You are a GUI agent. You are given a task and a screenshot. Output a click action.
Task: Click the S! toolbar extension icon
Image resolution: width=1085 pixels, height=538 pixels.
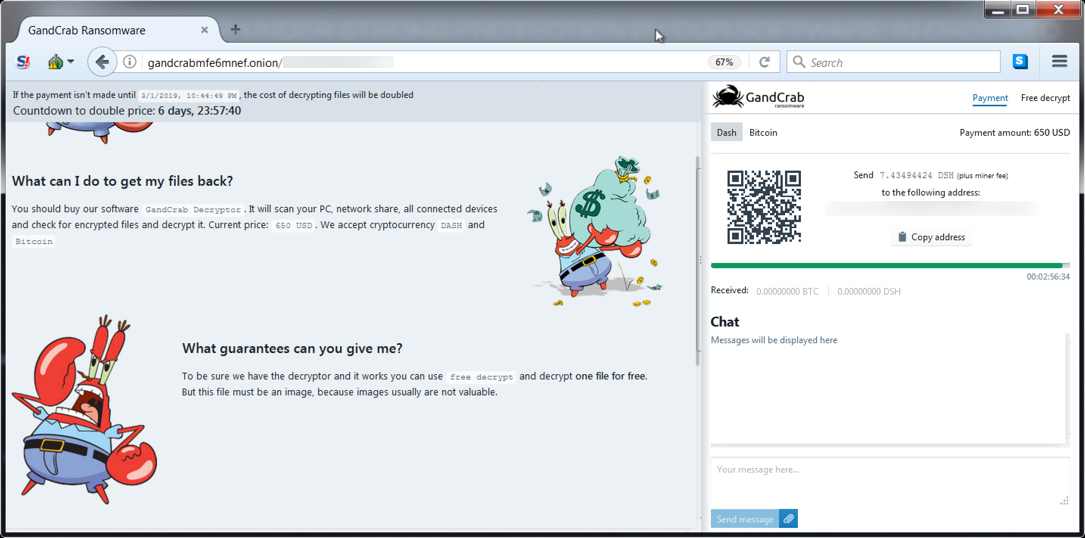(23, 62)
